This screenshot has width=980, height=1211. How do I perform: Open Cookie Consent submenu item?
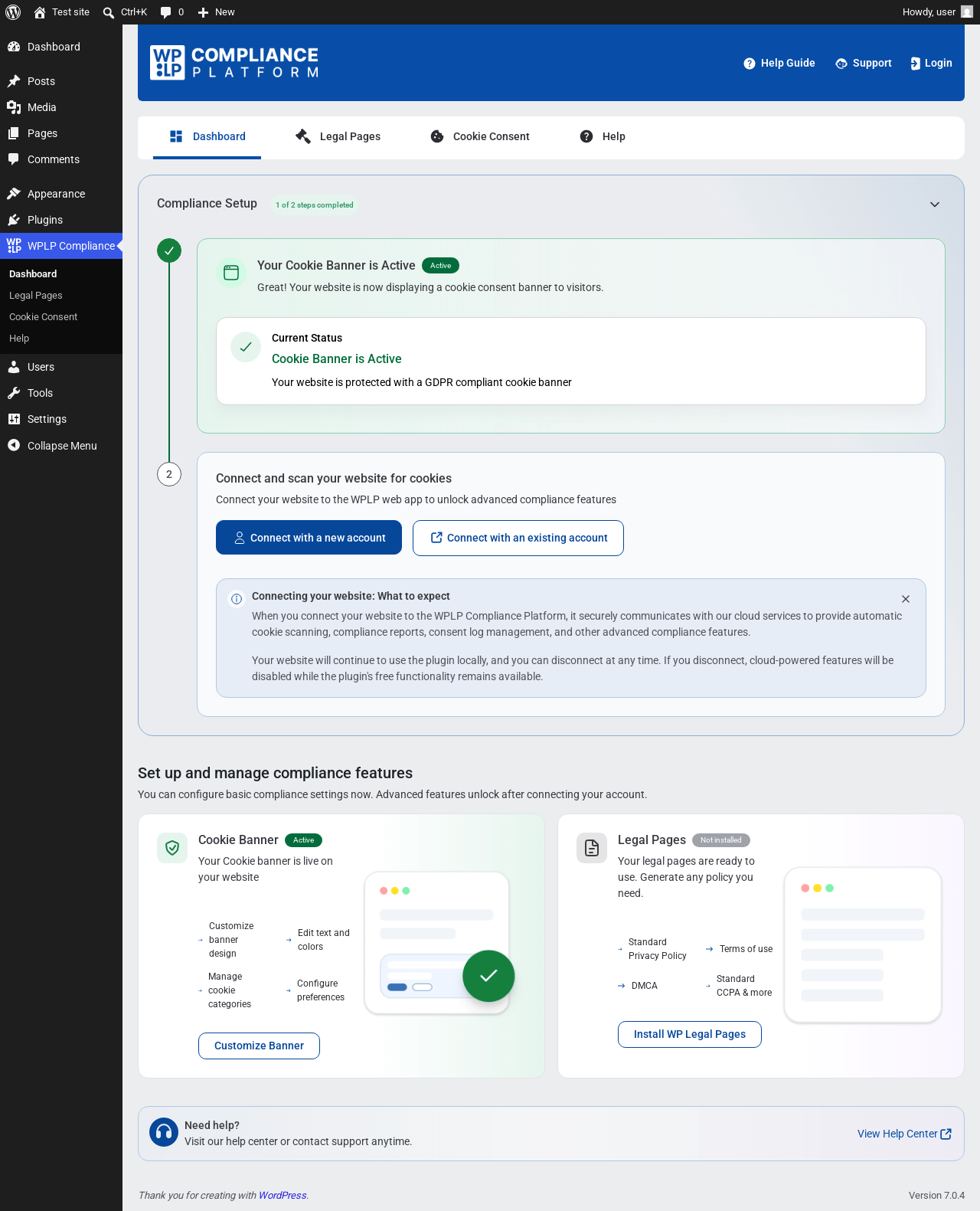click(44, 317)
